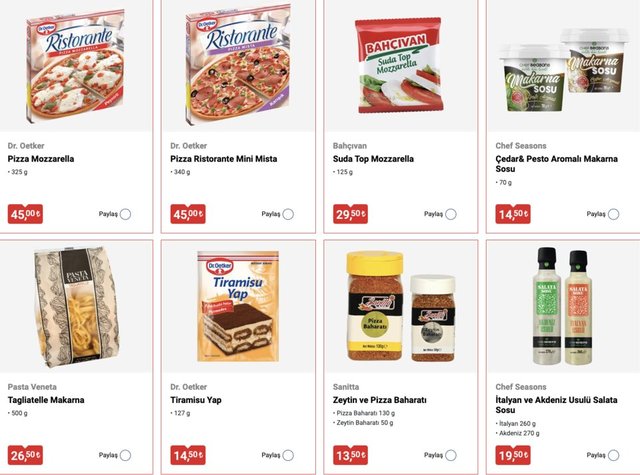Toggle Paylaş circle for Pizza Ristorante Mini Mista
Viewport: 640px width, 475px height.
coord(288,214)
